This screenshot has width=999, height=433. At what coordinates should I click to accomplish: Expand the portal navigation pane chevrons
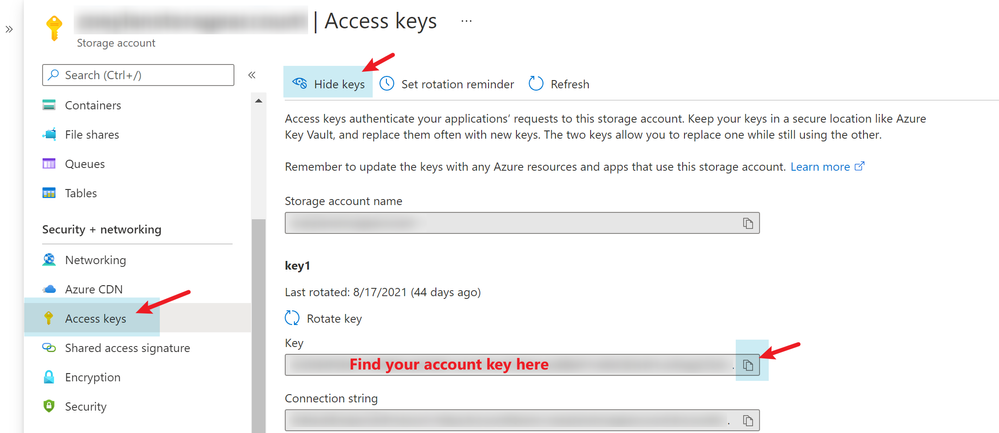click(x=9, y=29)
